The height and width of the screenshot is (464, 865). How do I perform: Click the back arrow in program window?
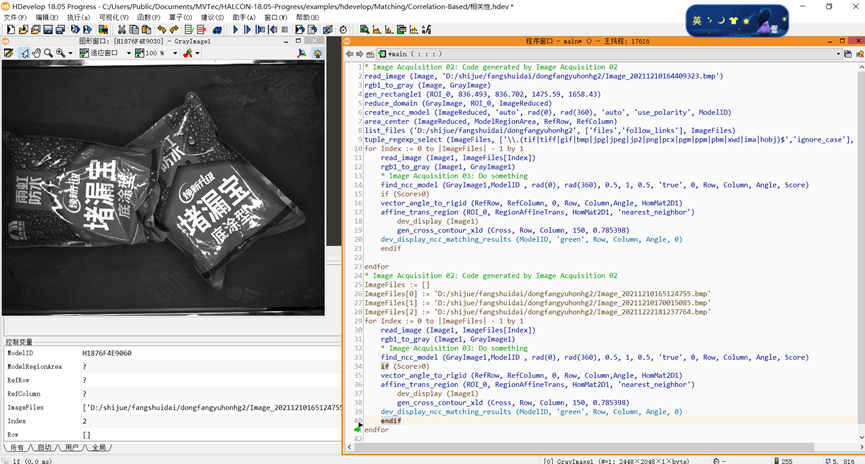pyautogui.click(x=349, y=54)
